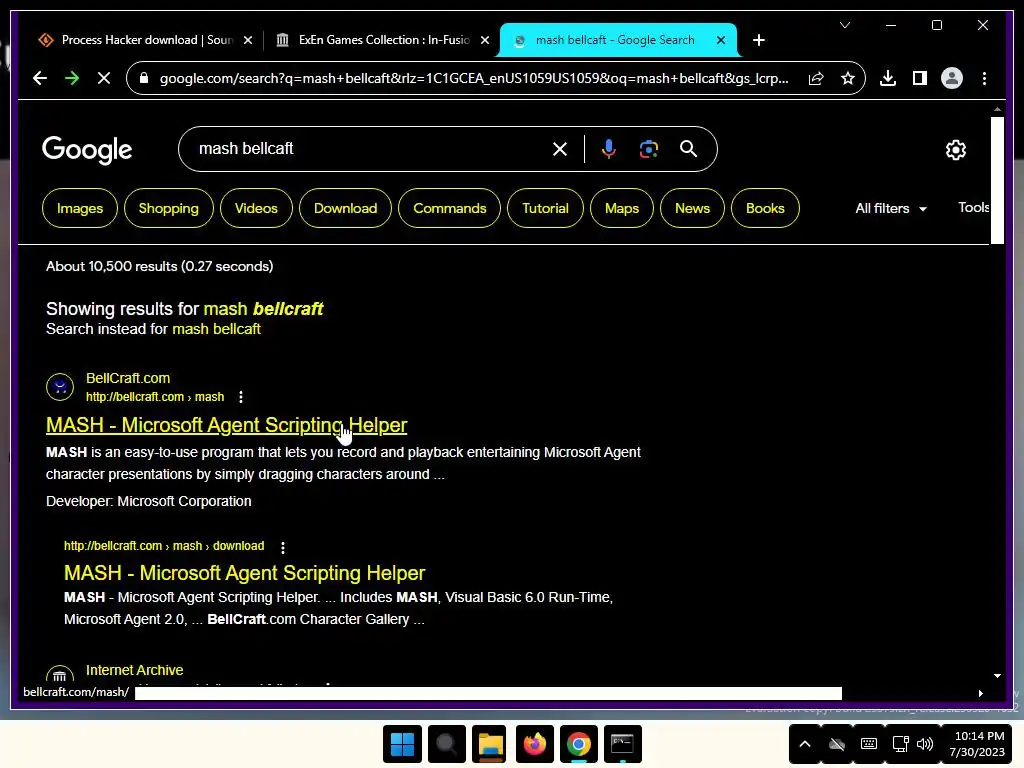Click the Google logo
1024x768 pixels.
[87, 150]
